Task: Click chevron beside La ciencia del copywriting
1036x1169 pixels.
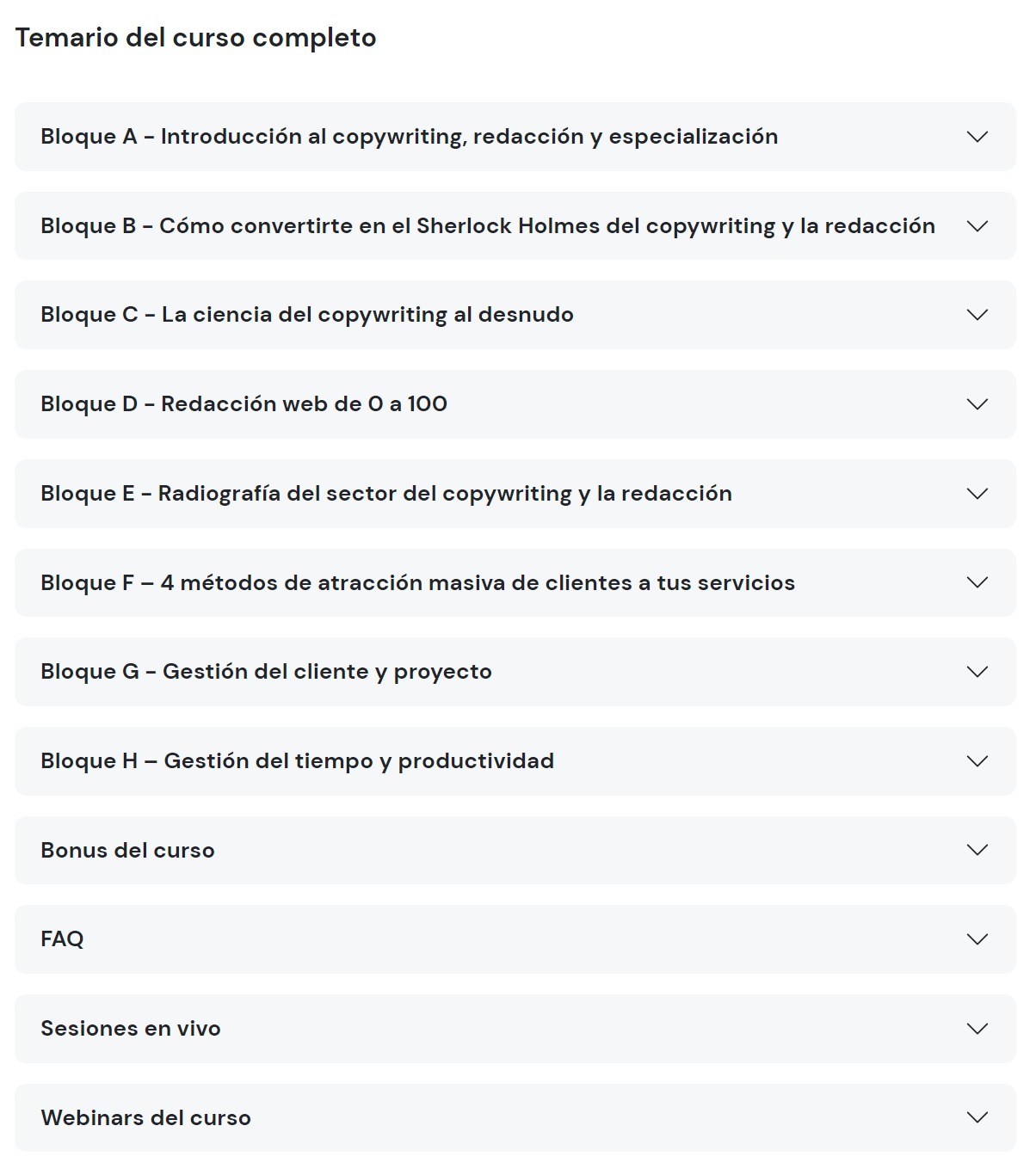Action: pos(977,315)
